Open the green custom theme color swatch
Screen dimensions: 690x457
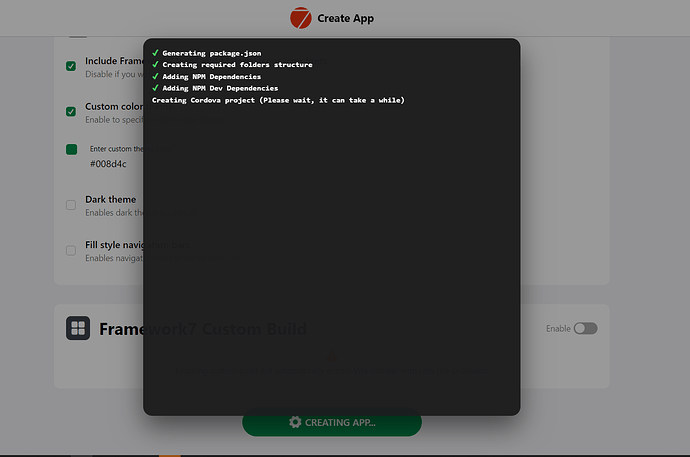click(71, 150)
